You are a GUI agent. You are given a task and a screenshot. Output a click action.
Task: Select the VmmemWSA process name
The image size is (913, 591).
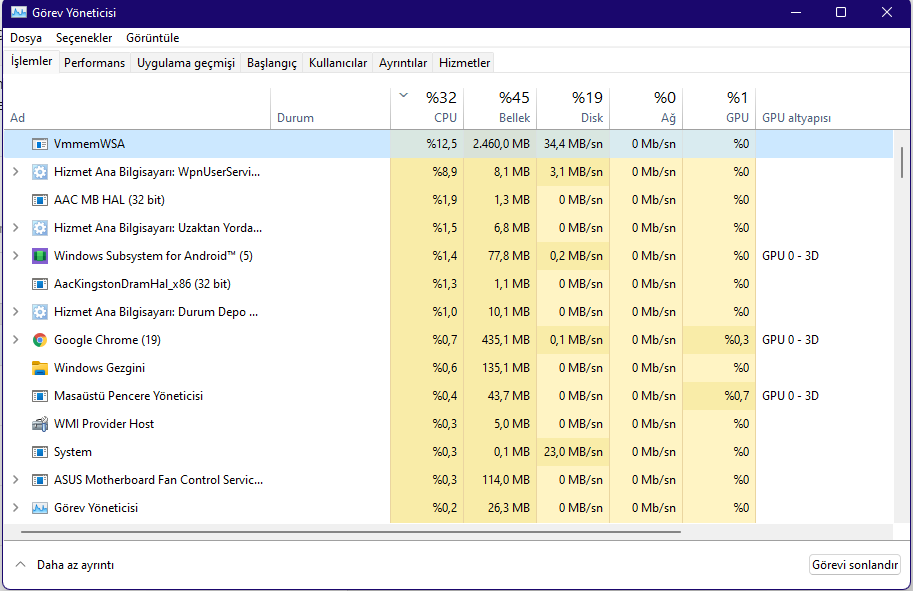[x=89, y=144]
